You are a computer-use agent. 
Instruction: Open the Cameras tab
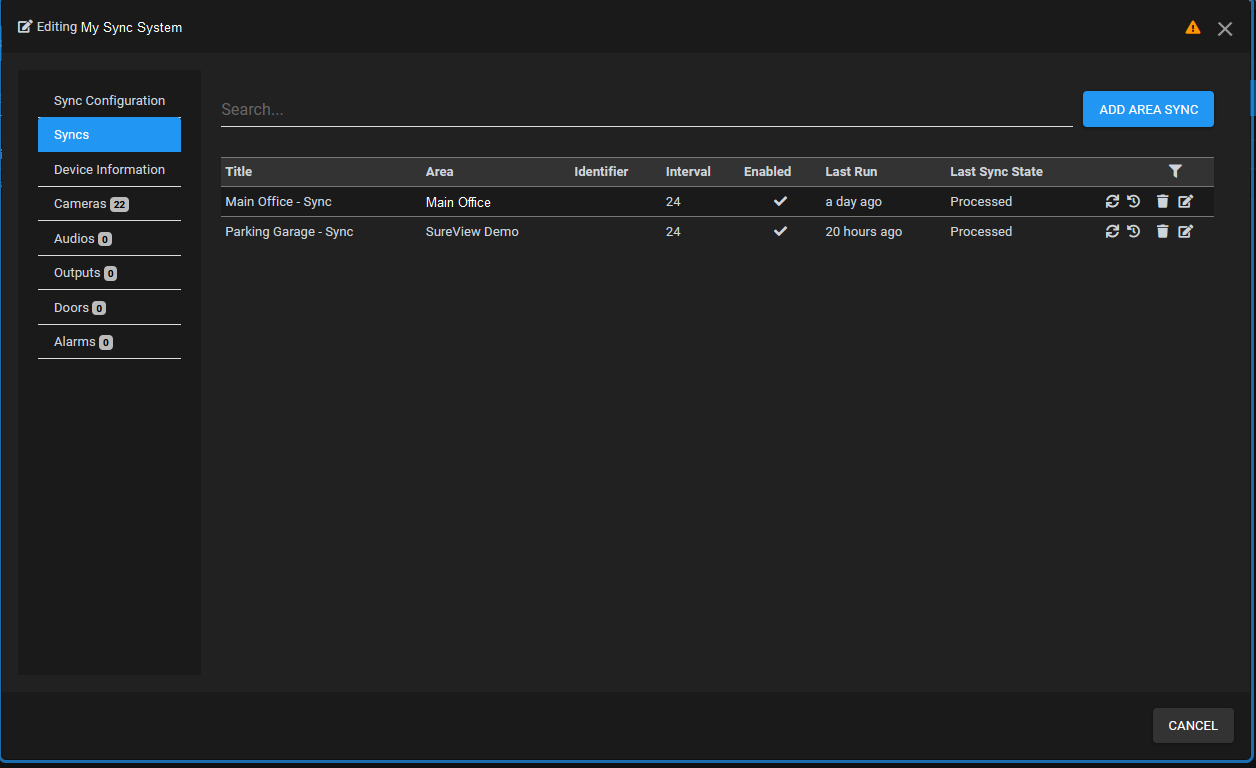tap(109, 204)
